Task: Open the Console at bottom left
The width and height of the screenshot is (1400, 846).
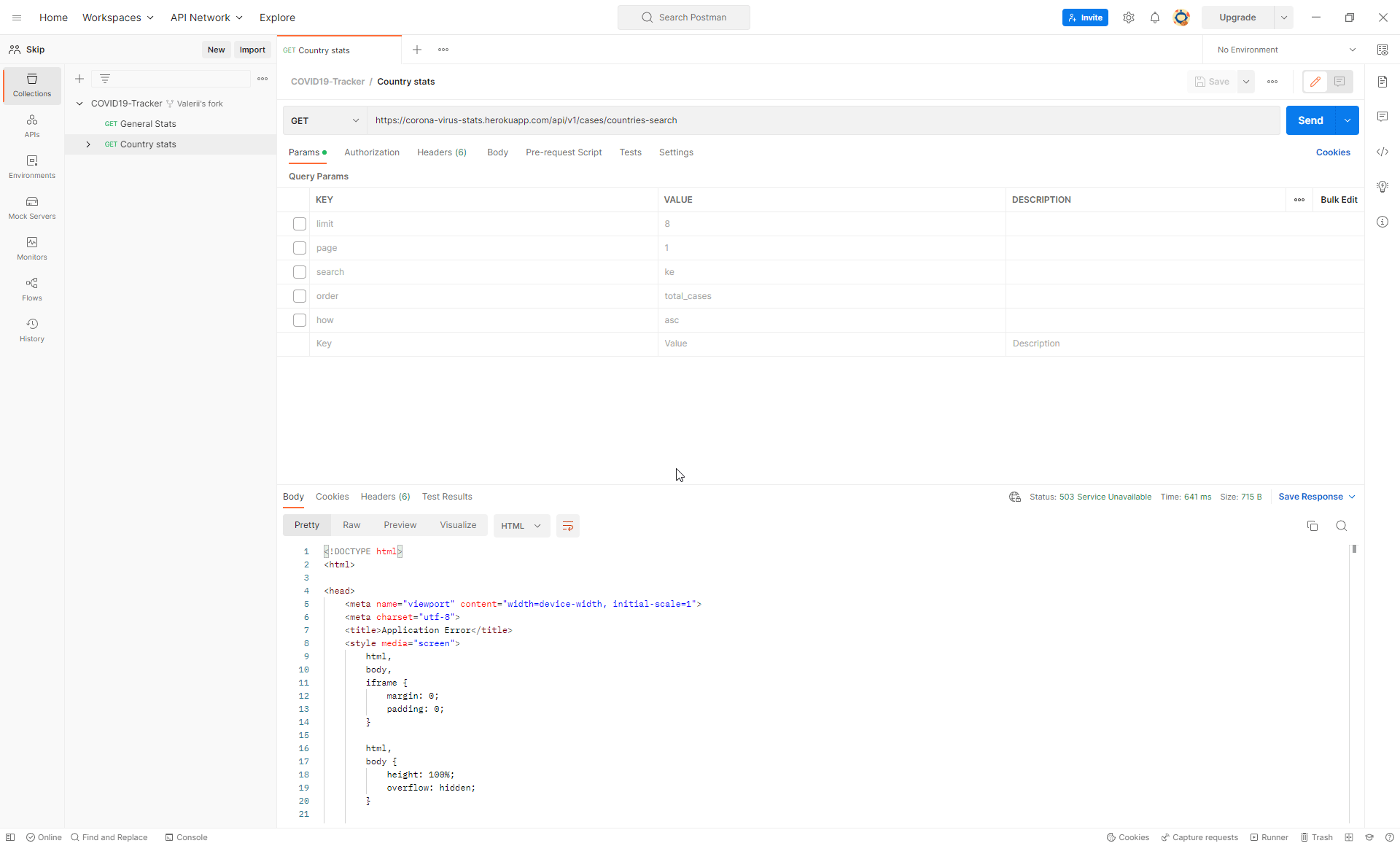Action: (x=186, y=837)
